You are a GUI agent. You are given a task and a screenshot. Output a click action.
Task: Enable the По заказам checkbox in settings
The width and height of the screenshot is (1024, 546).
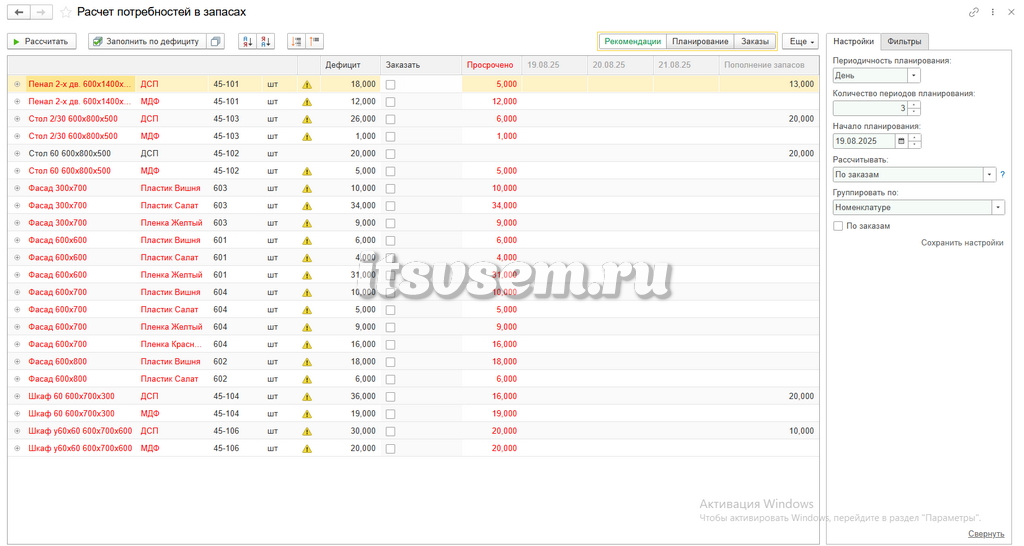(838, 226)
